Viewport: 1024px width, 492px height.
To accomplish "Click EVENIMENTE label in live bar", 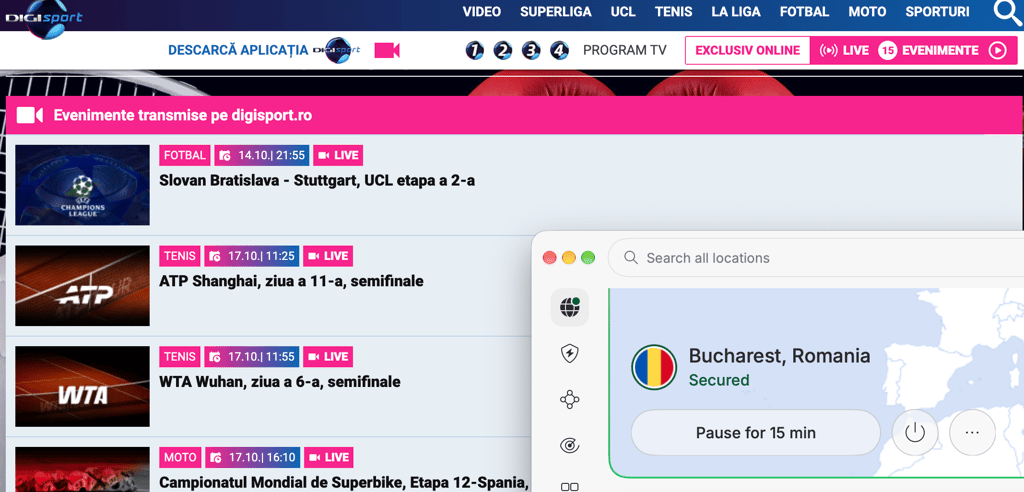I will pyautogui.click(x=940, y=50).
